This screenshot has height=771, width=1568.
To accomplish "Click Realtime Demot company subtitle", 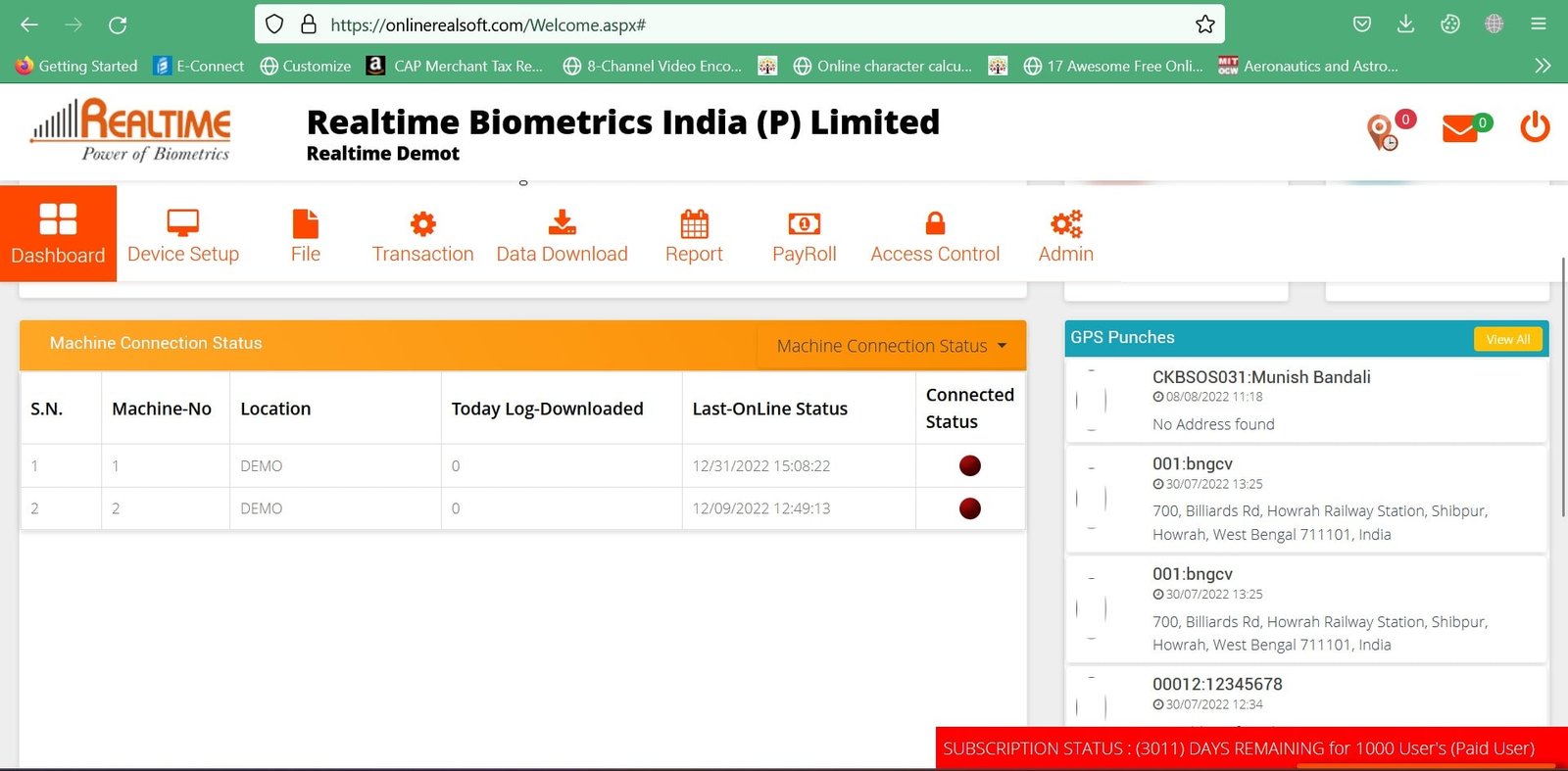I will pyautogui.click(x=382, y=154).
